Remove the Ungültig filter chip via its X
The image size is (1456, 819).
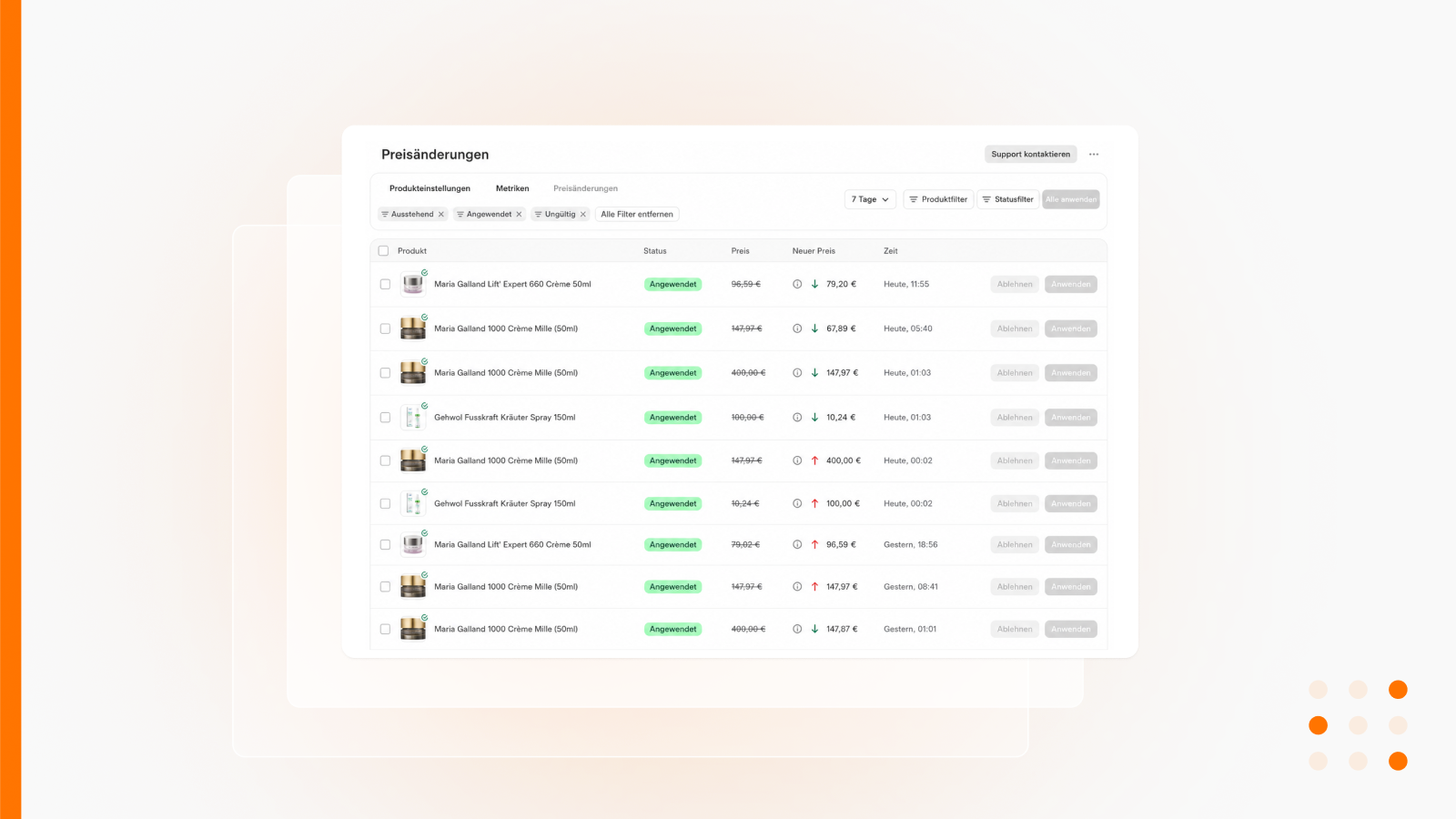point(583,215)
